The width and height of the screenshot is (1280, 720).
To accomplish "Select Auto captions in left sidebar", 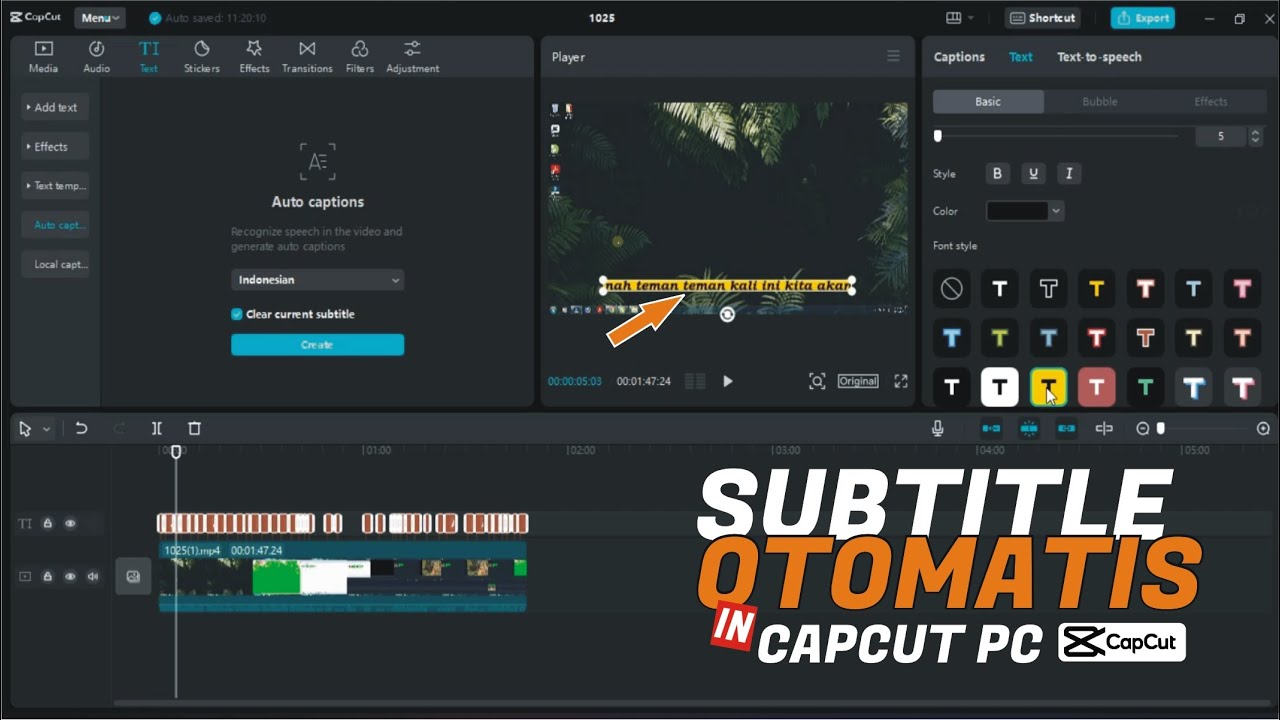I will pos(55,225).
